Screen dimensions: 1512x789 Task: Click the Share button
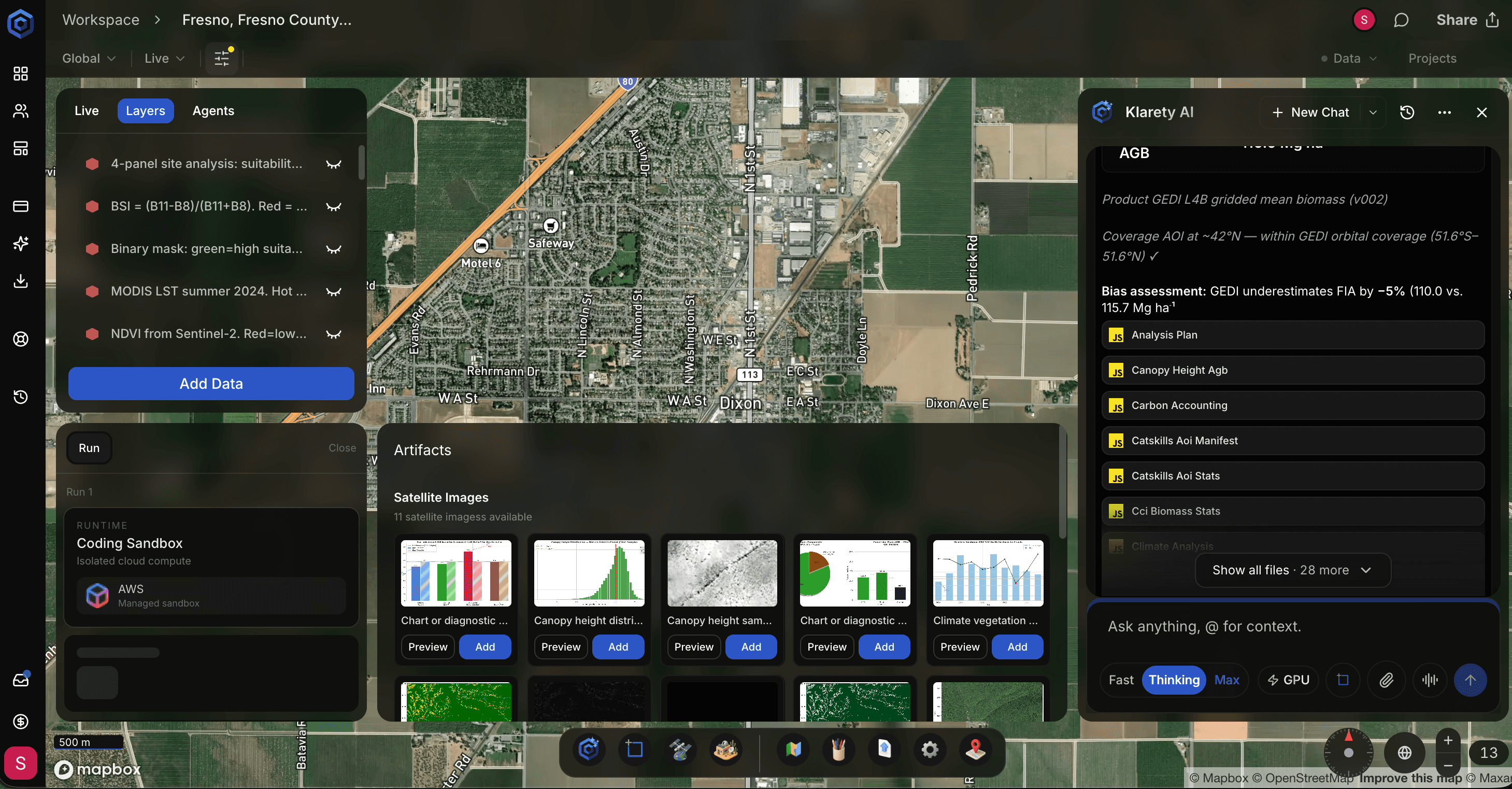[1468, 20]
